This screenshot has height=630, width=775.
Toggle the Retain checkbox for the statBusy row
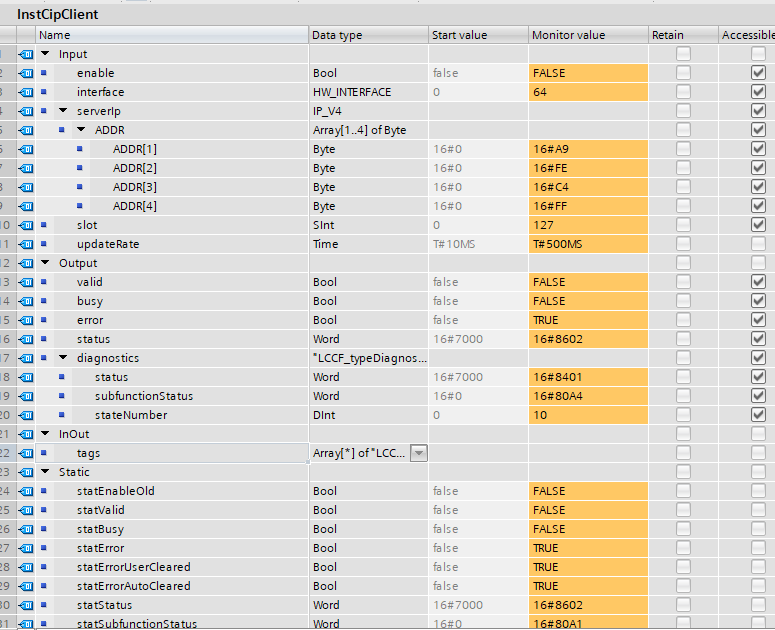point(683,529)
